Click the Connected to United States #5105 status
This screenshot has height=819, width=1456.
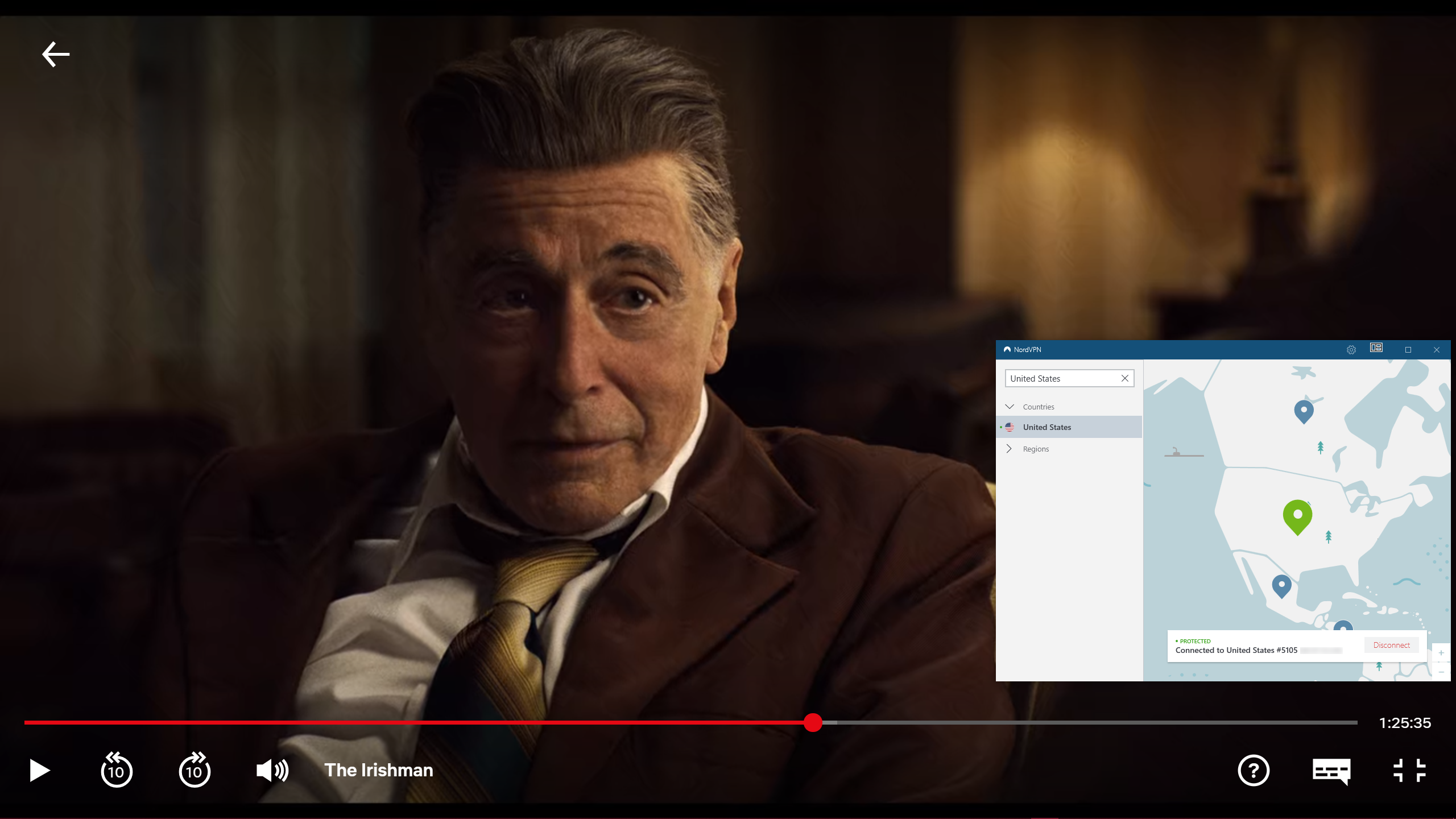(1236, 650)
